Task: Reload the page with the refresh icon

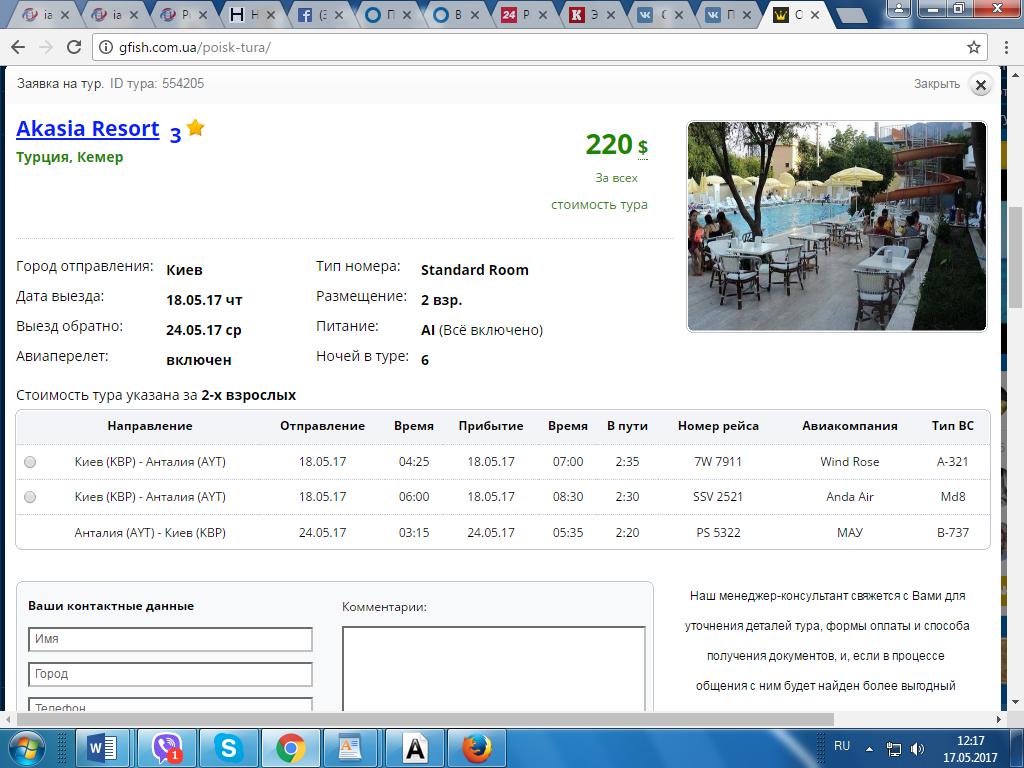Action: point(73,47)
